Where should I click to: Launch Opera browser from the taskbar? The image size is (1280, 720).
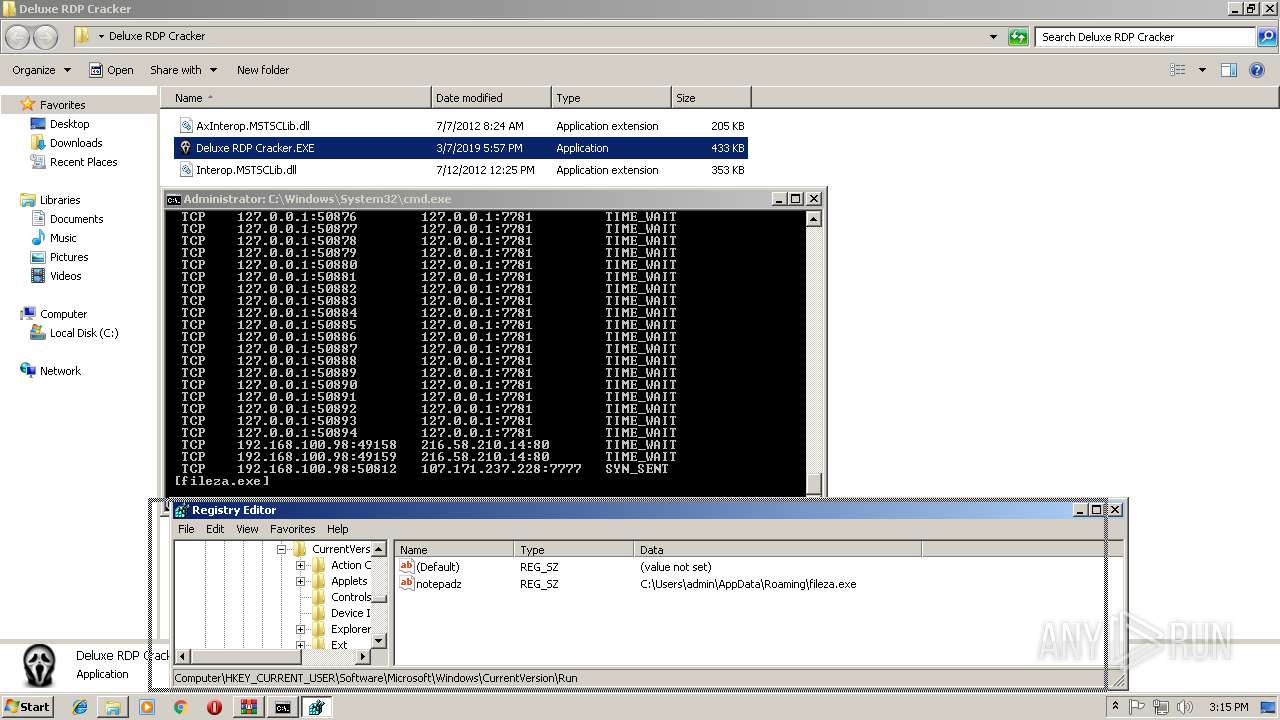pyautogui.click(x=214, y=707)
